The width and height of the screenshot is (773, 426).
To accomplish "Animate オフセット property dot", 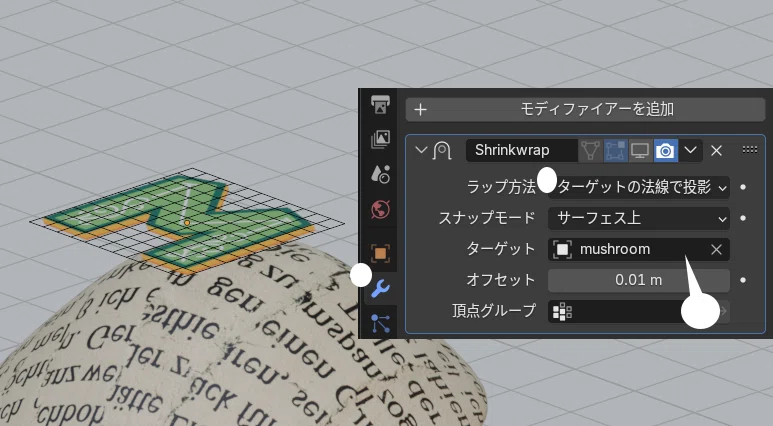I will (x=743, y=280).
